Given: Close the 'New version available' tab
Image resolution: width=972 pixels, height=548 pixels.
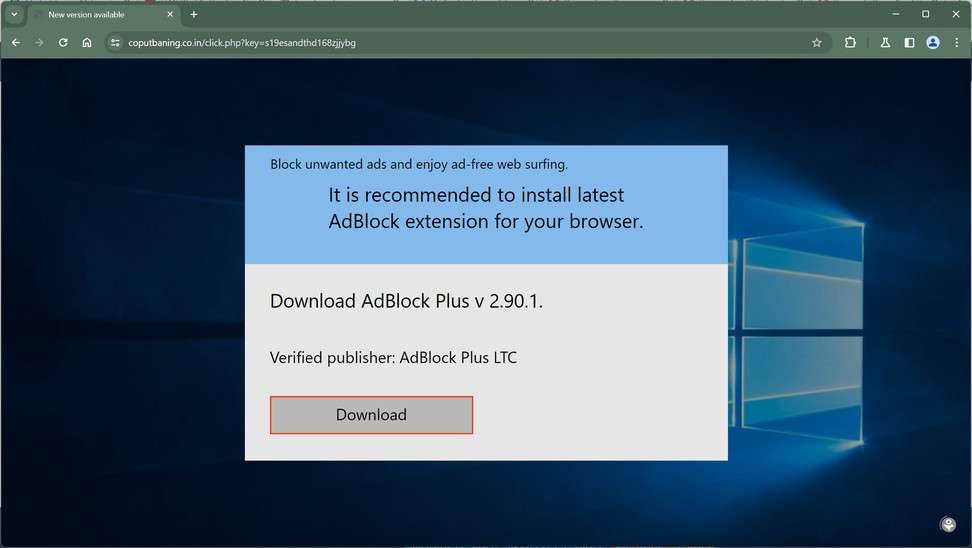Looking at the screenshot, I should (x=170, y=14).
